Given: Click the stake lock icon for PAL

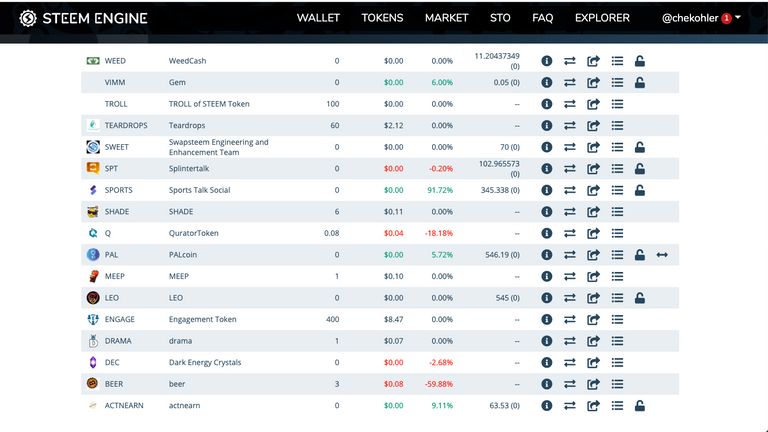Looking at the screenshot, I should click(x=640, y=255).
